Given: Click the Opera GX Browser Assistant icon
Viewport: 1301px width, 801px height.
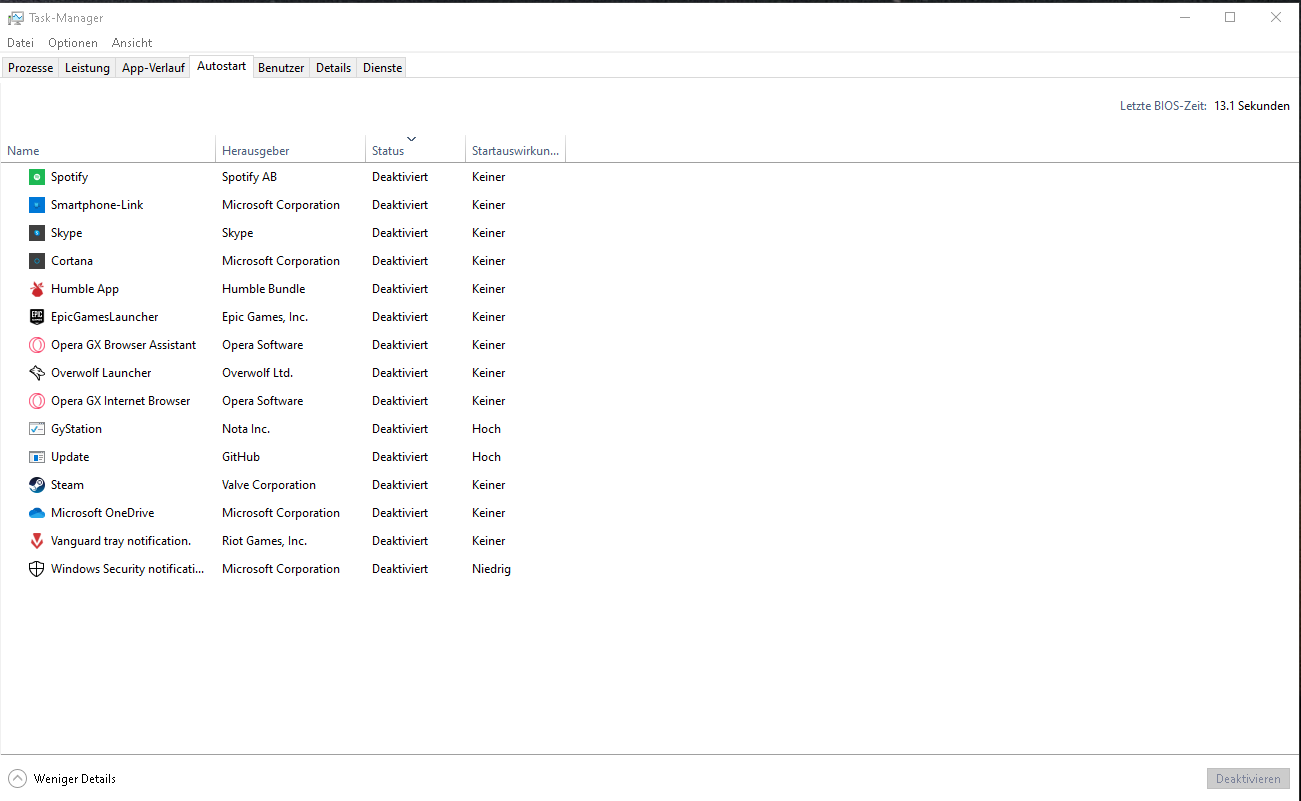Looking at the screenshot, I should coord(37,345).
